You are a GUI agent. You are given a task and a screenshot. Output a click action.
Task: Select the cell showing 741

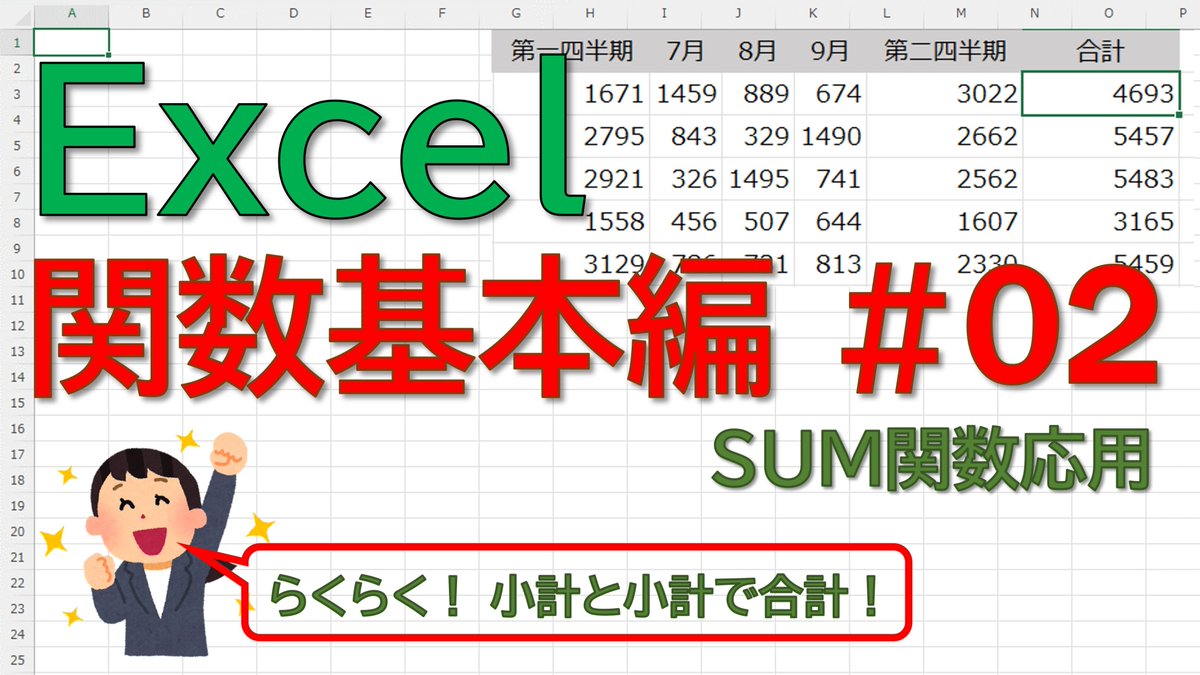tap(831, 179)
